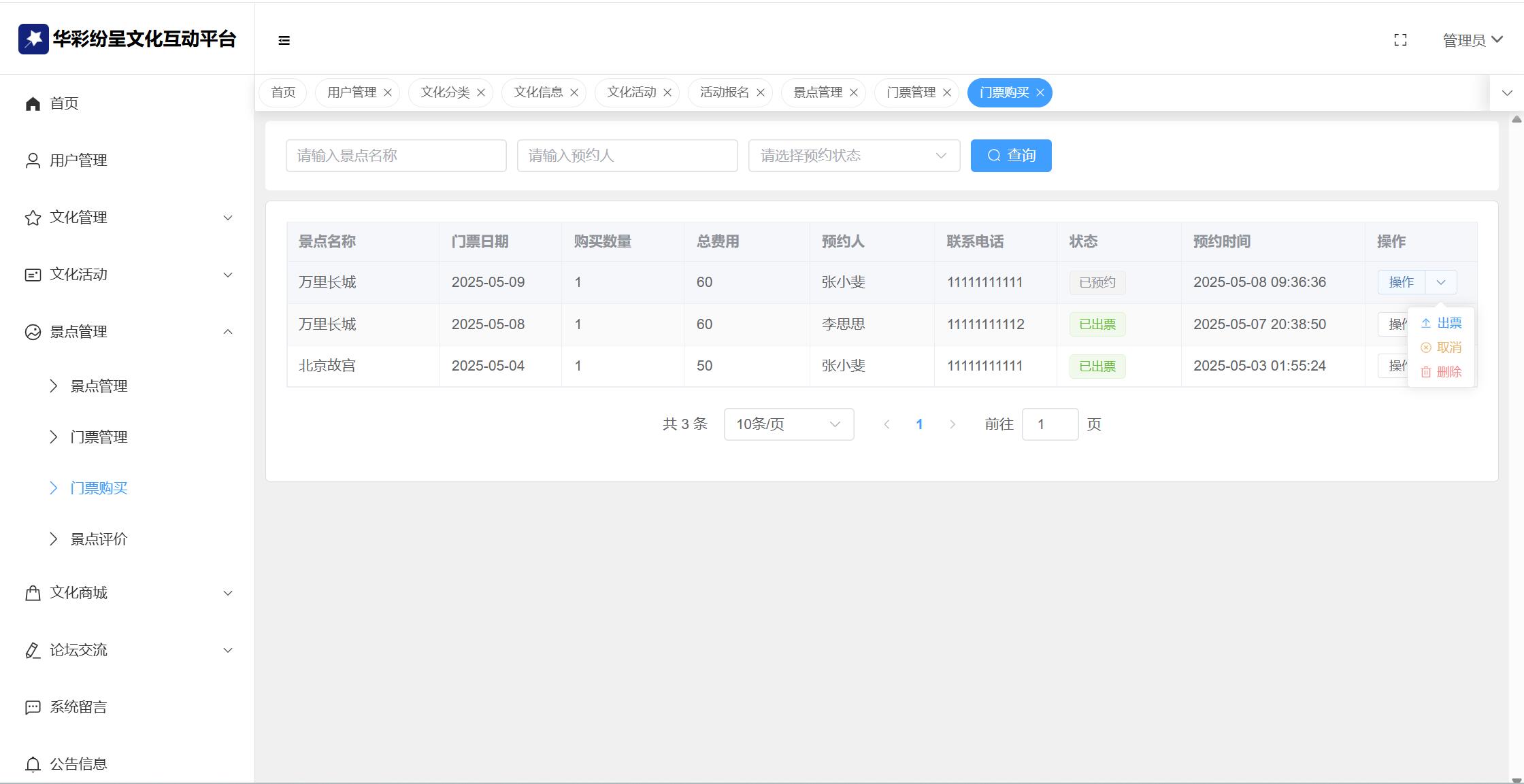1524x784 pixels.
Task: Open the 10条/页 page size selector
Action: point(789,424)
